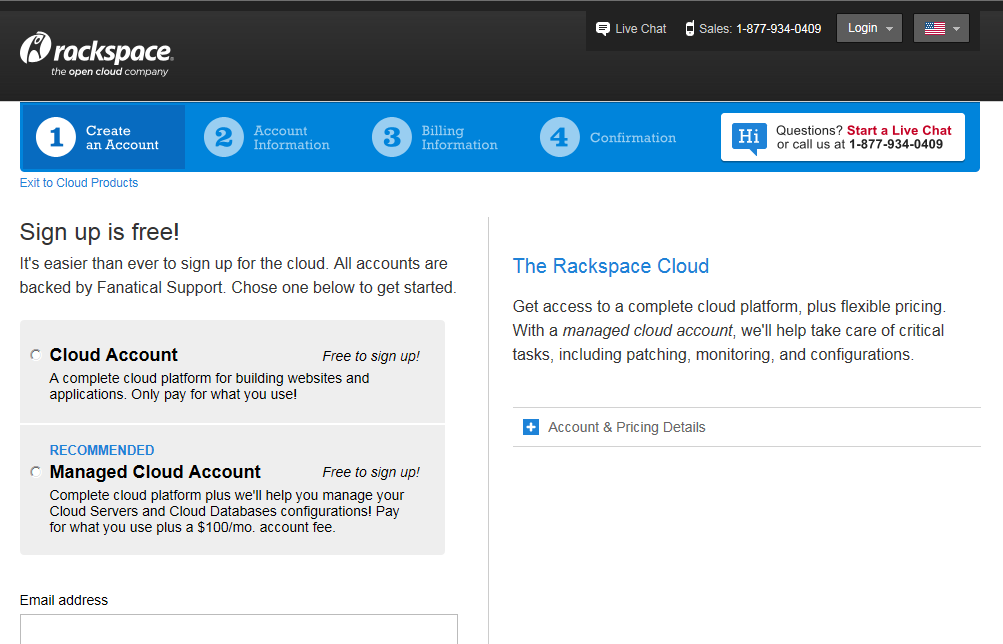Go to the Confirmation step

(x=608, y=137)
